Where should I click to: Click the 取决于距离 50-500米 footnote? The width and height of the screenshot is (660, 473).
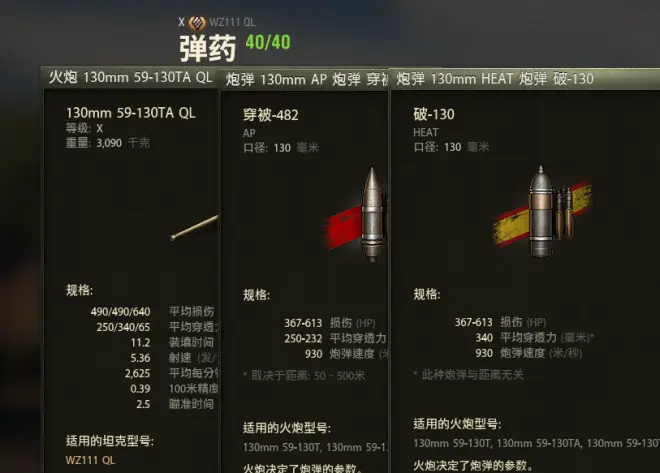(305, 375)
